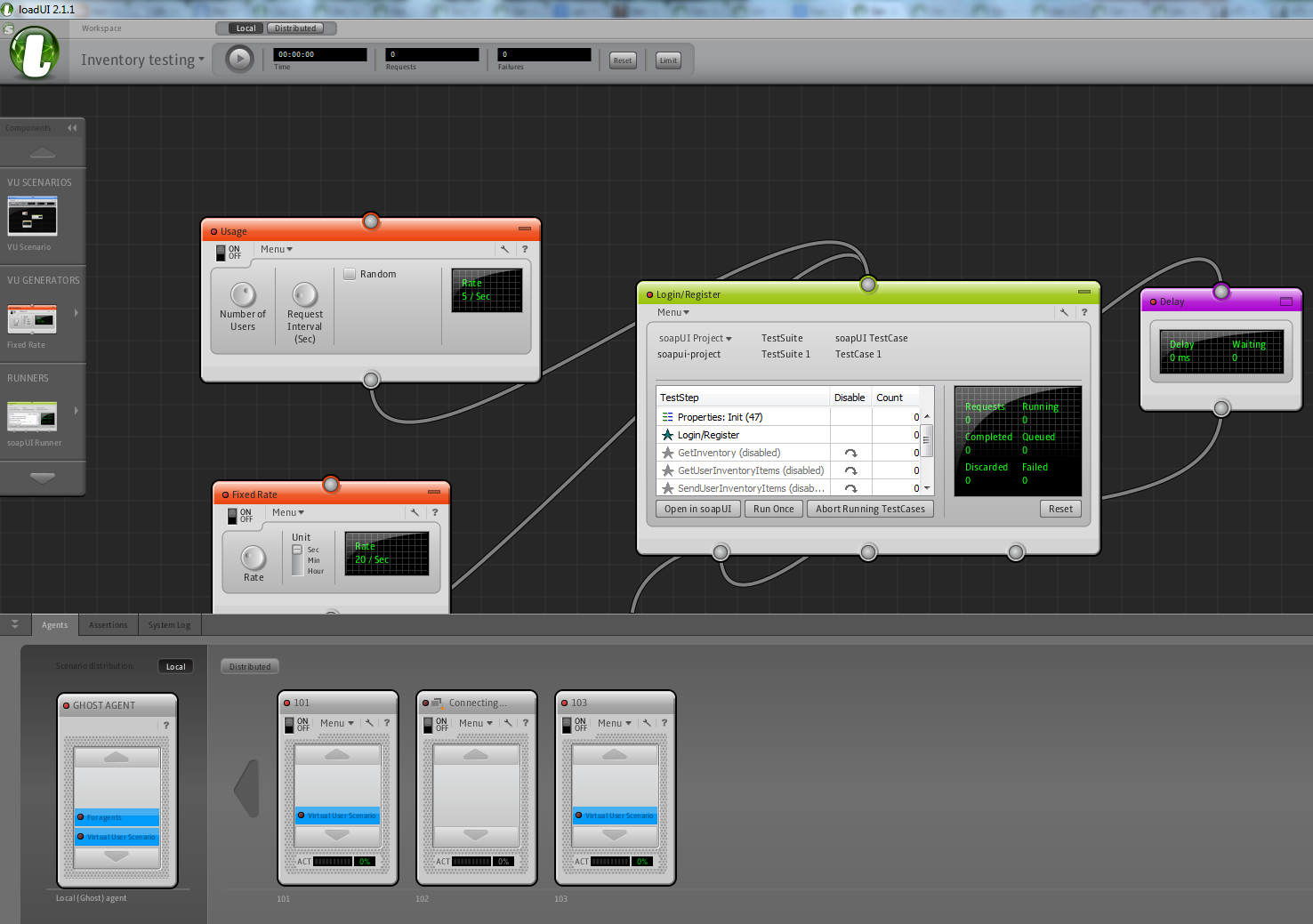
Task: Enable the Random checkbox in Usage
Action: tap(350, 274)
